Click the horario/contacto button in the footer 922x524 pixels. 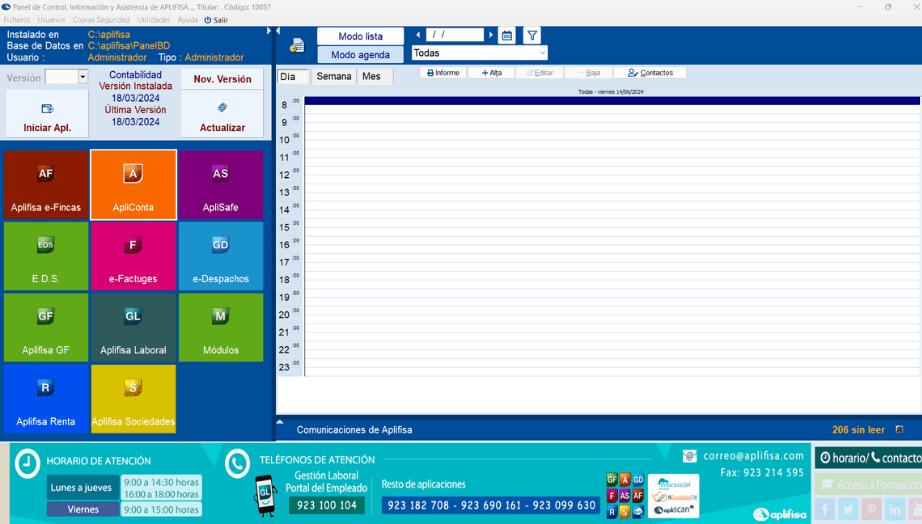tap(869, 458)
